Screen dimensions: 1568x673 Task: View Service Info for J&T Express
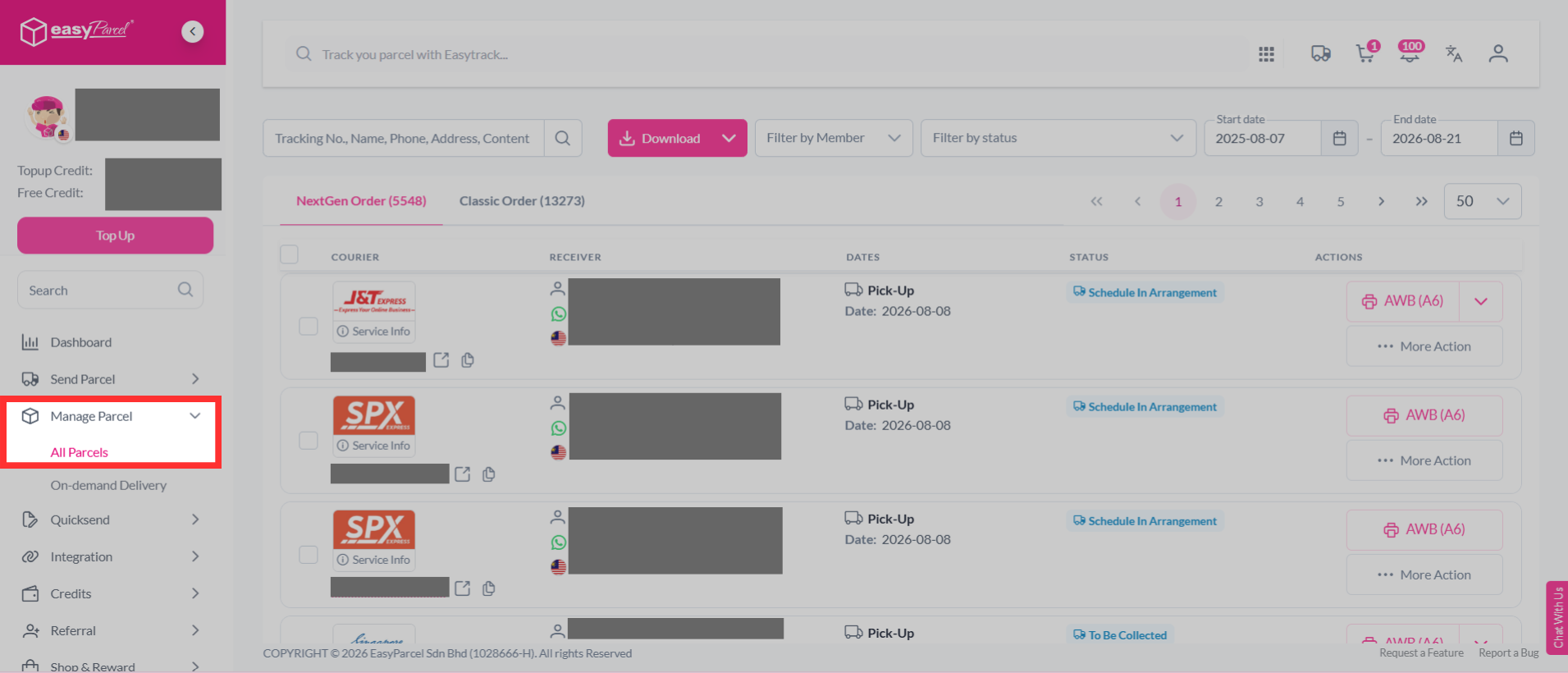coord(373,332)
